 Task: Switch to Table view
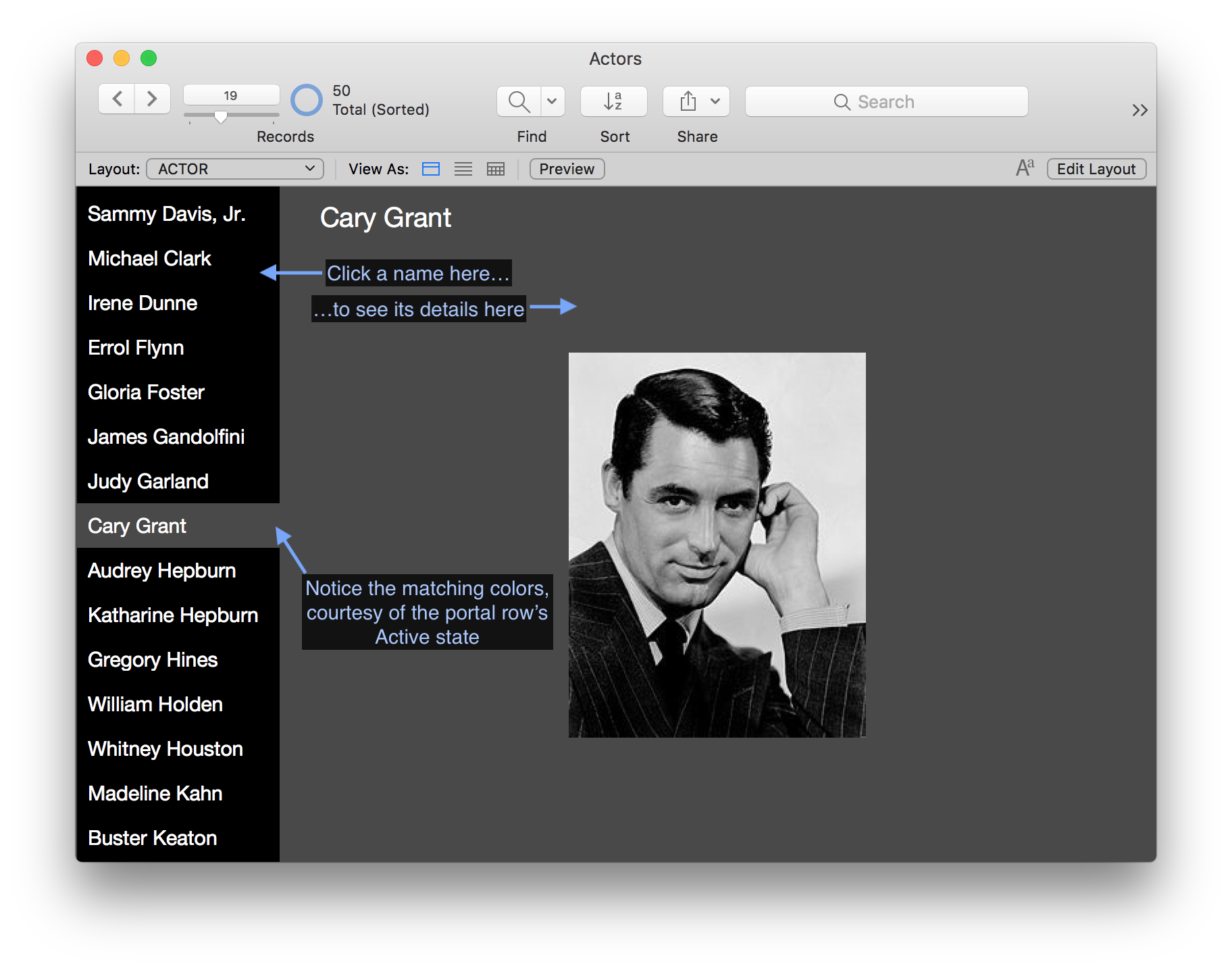(496, 169)
